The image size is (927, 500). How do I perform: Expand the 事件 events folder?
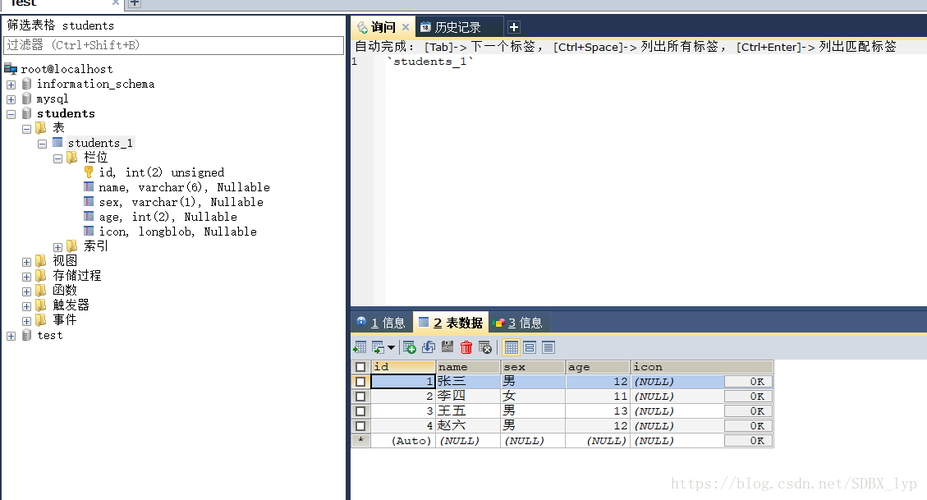point(27,321)
